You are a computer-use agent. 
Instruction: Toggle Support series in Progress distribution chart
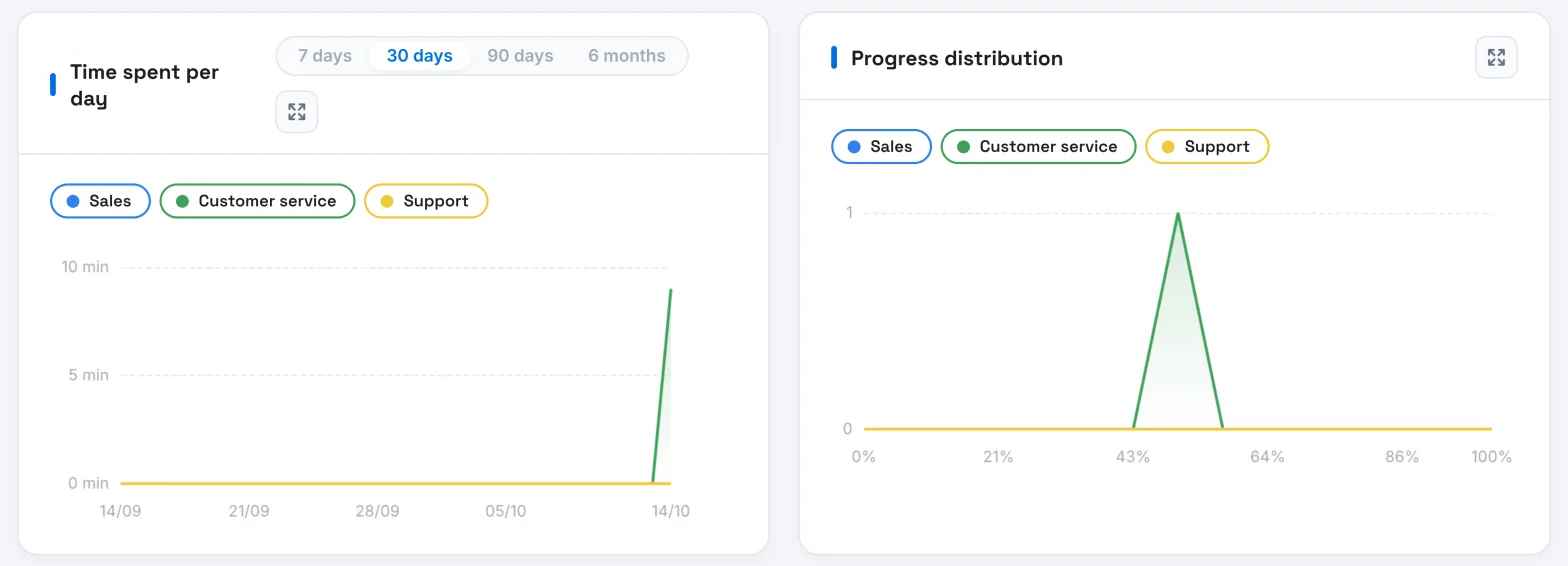click(x=1207, y=146)
